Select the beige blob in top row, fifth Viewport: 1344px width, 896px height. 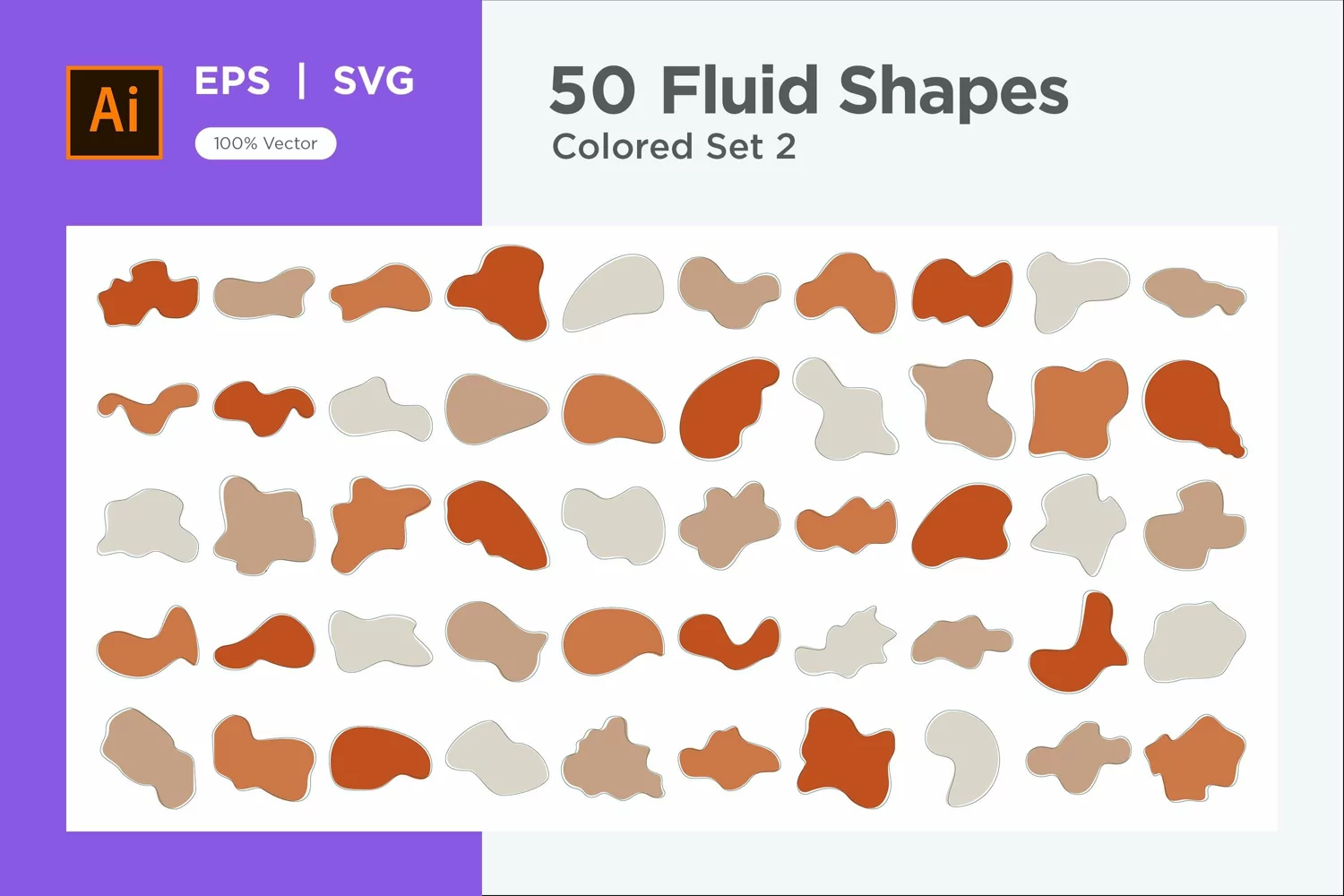614,292
